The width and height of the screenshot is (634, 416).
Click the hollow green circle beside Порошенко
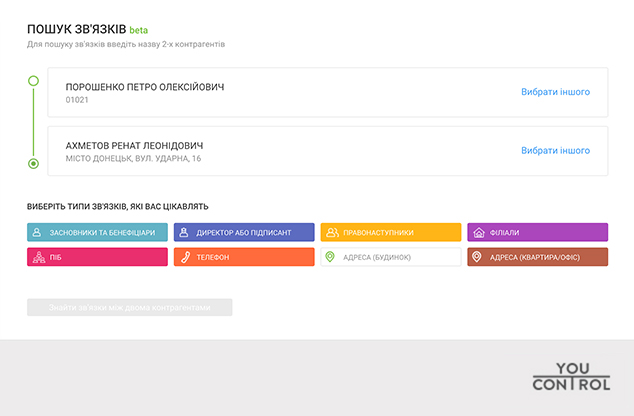pos(34,81)
